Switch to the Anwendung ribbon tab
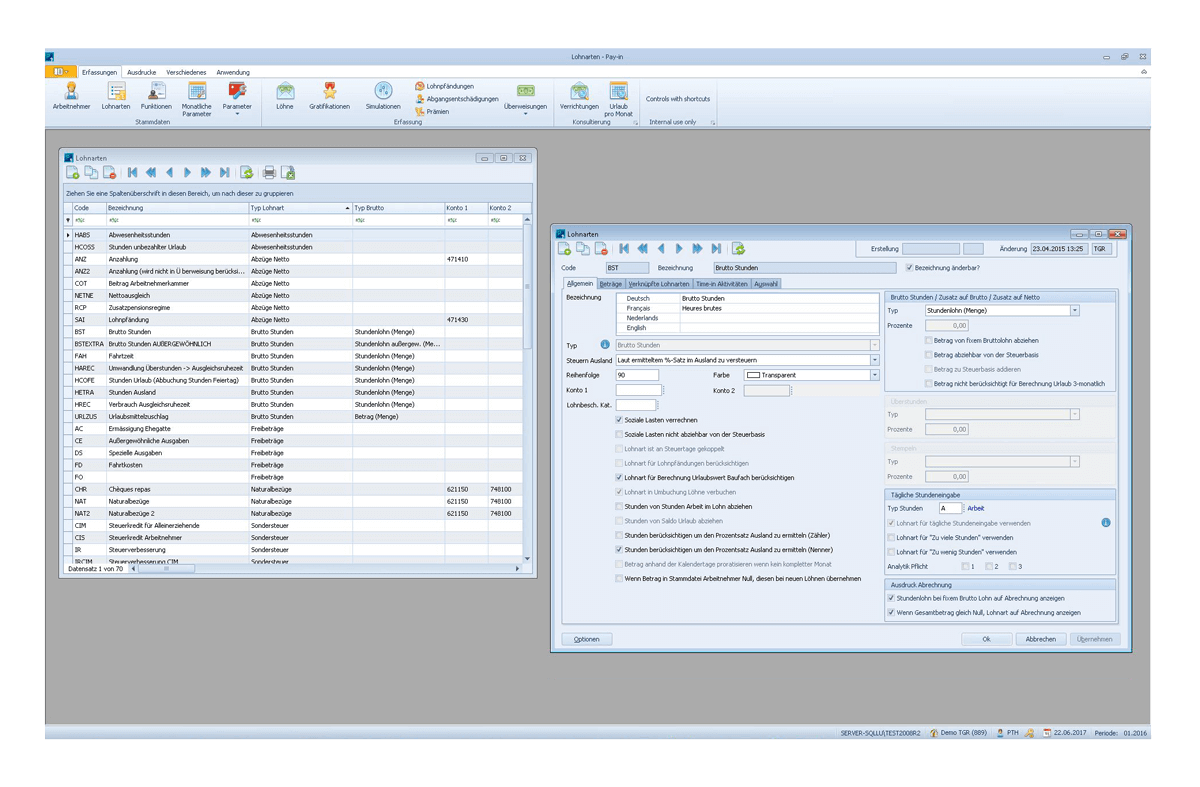 click(233, 72)
